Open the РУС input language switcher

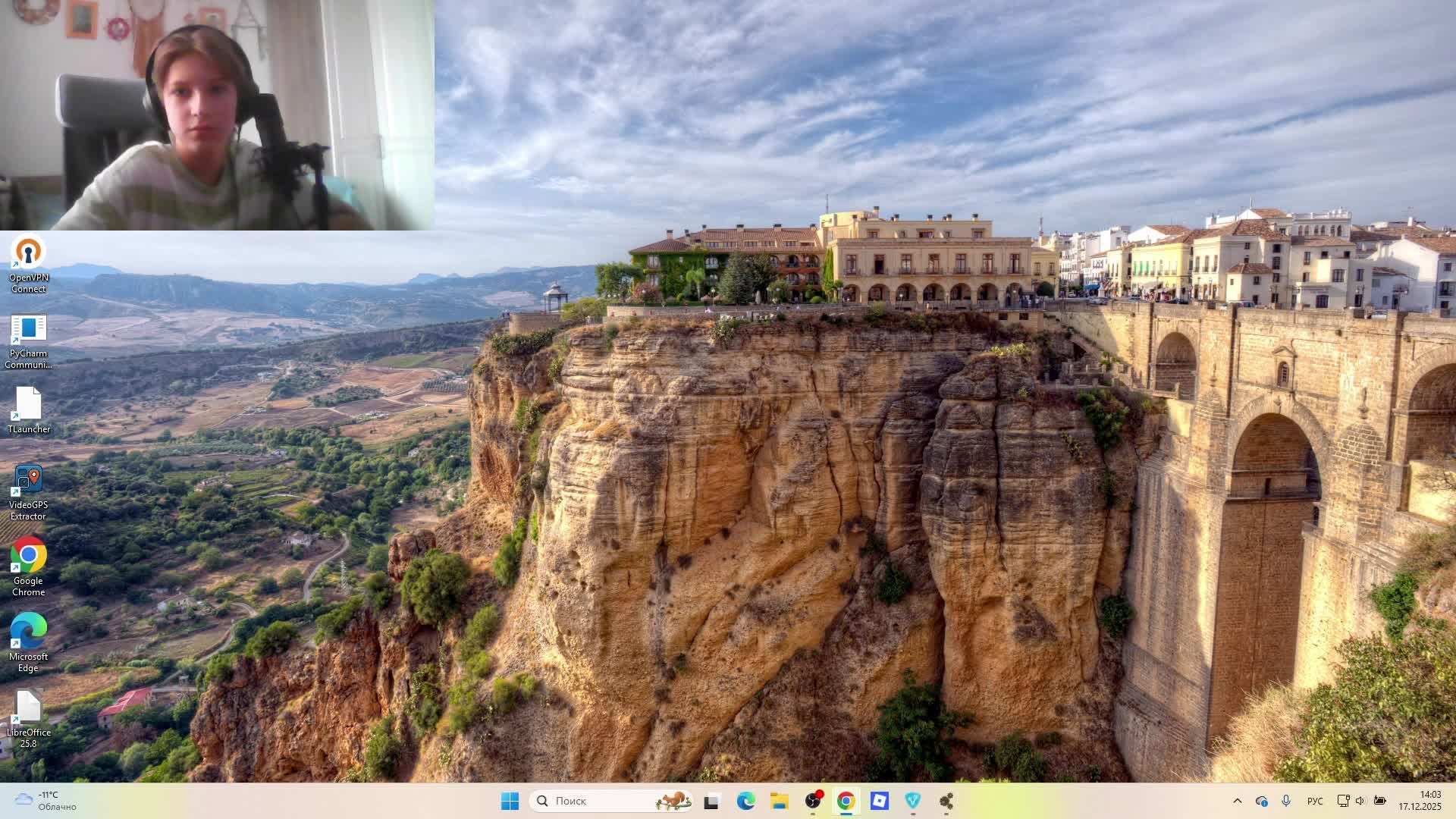click(x=1315, y=801)
